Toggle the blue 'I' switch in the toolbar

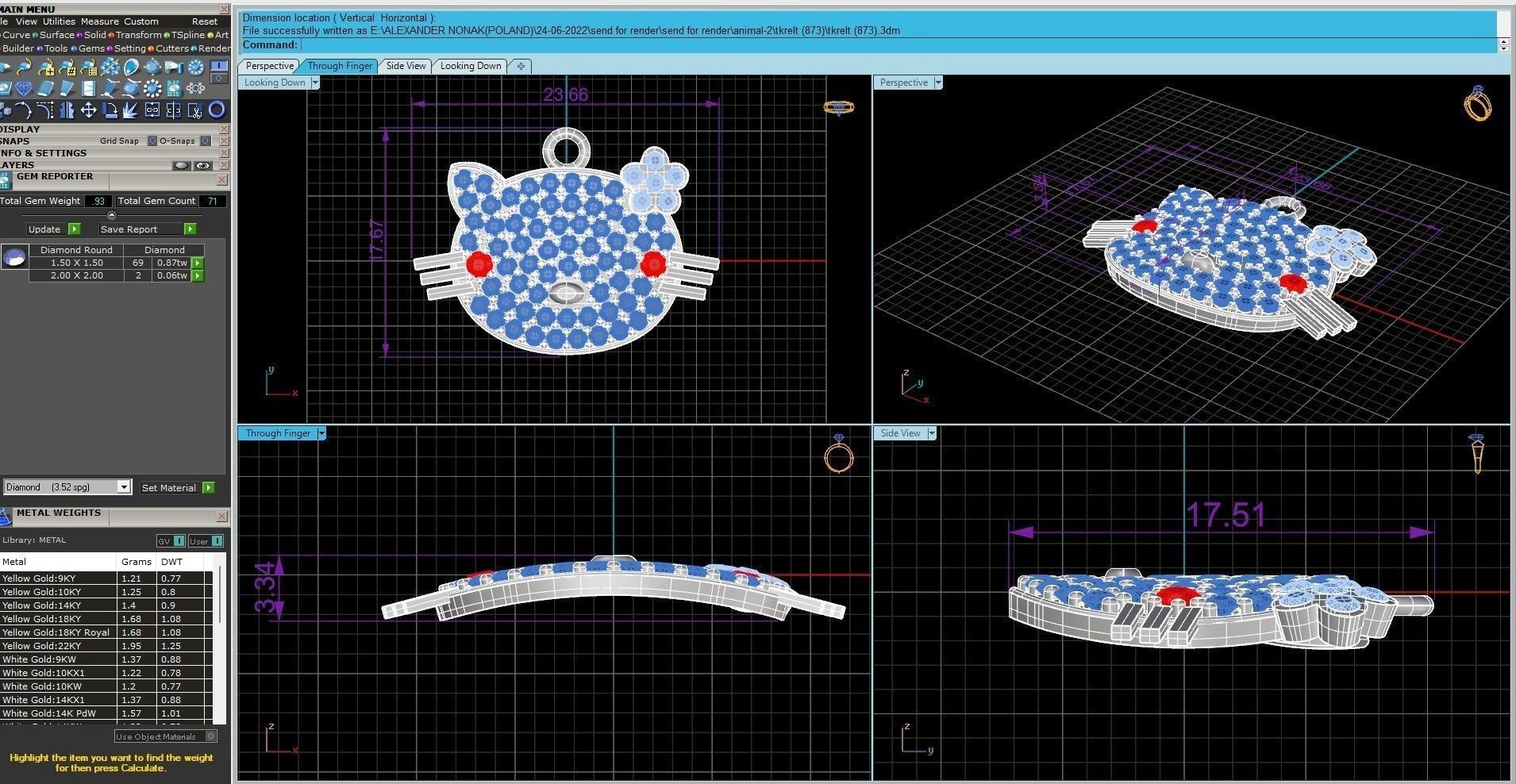point(219,66)
